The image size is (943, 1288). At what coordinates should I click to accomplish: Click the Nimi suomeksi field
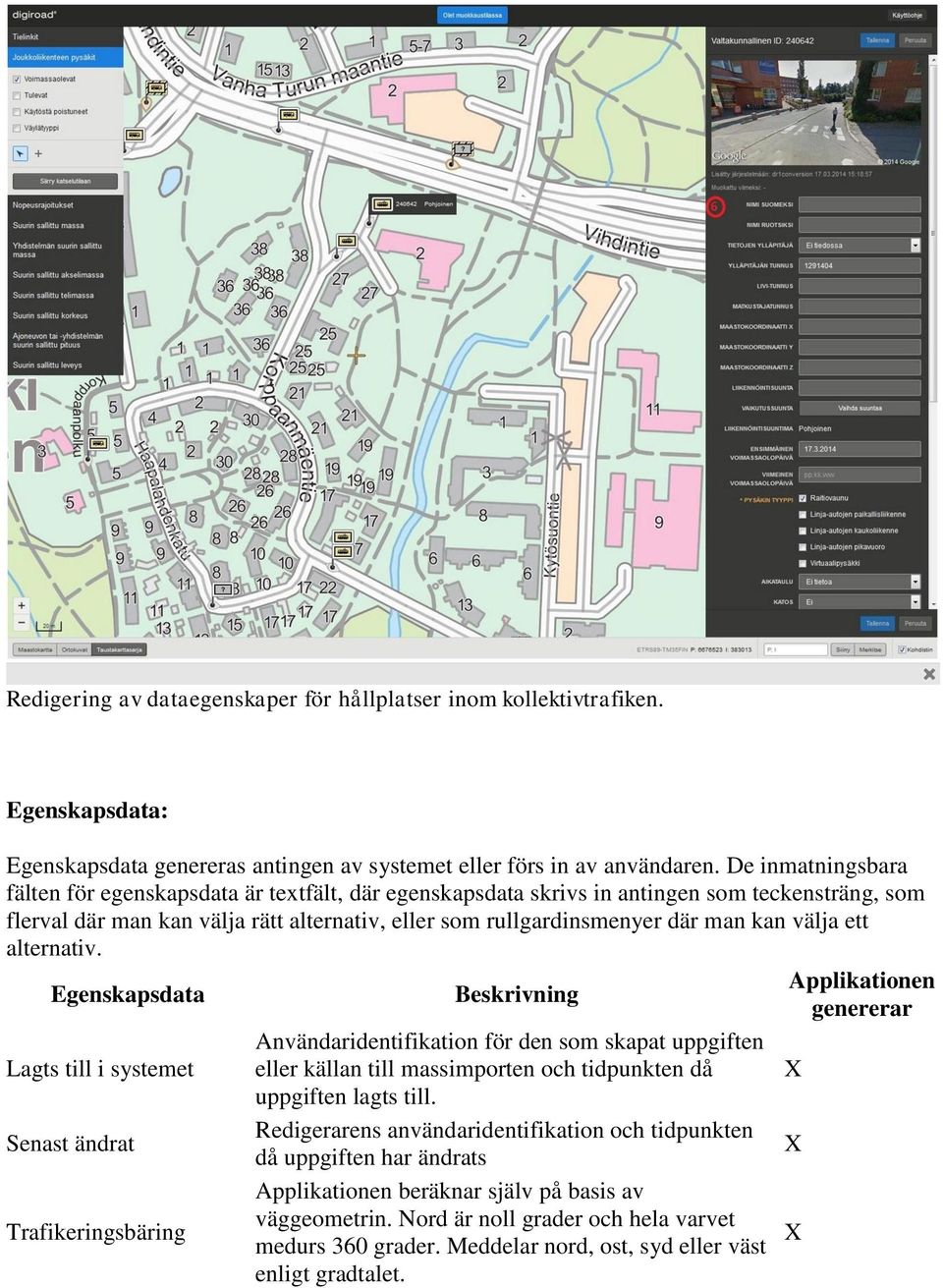click(860, 204)
